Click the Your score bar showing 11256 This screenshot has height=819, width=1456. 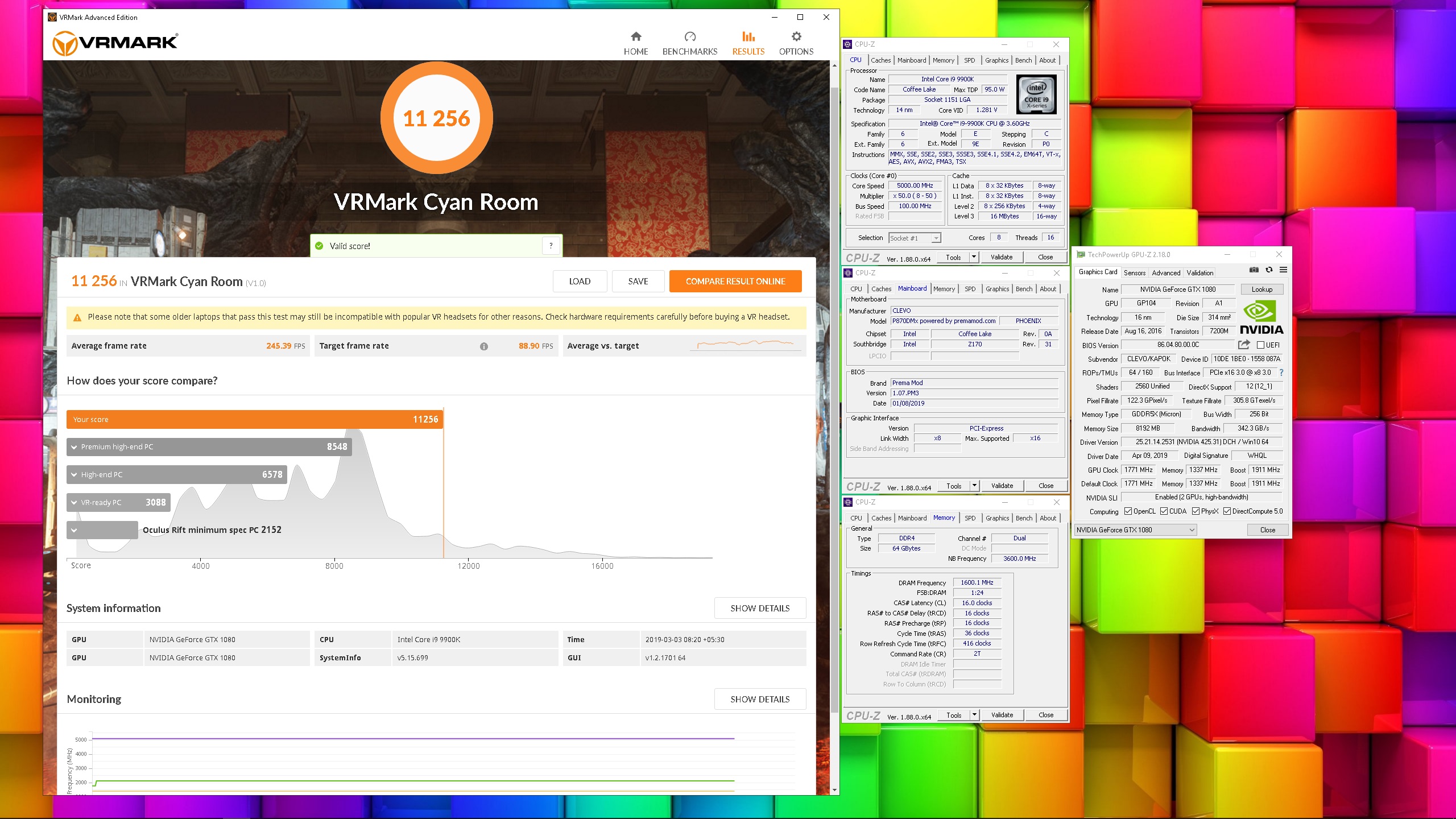(x=254, y=420)
